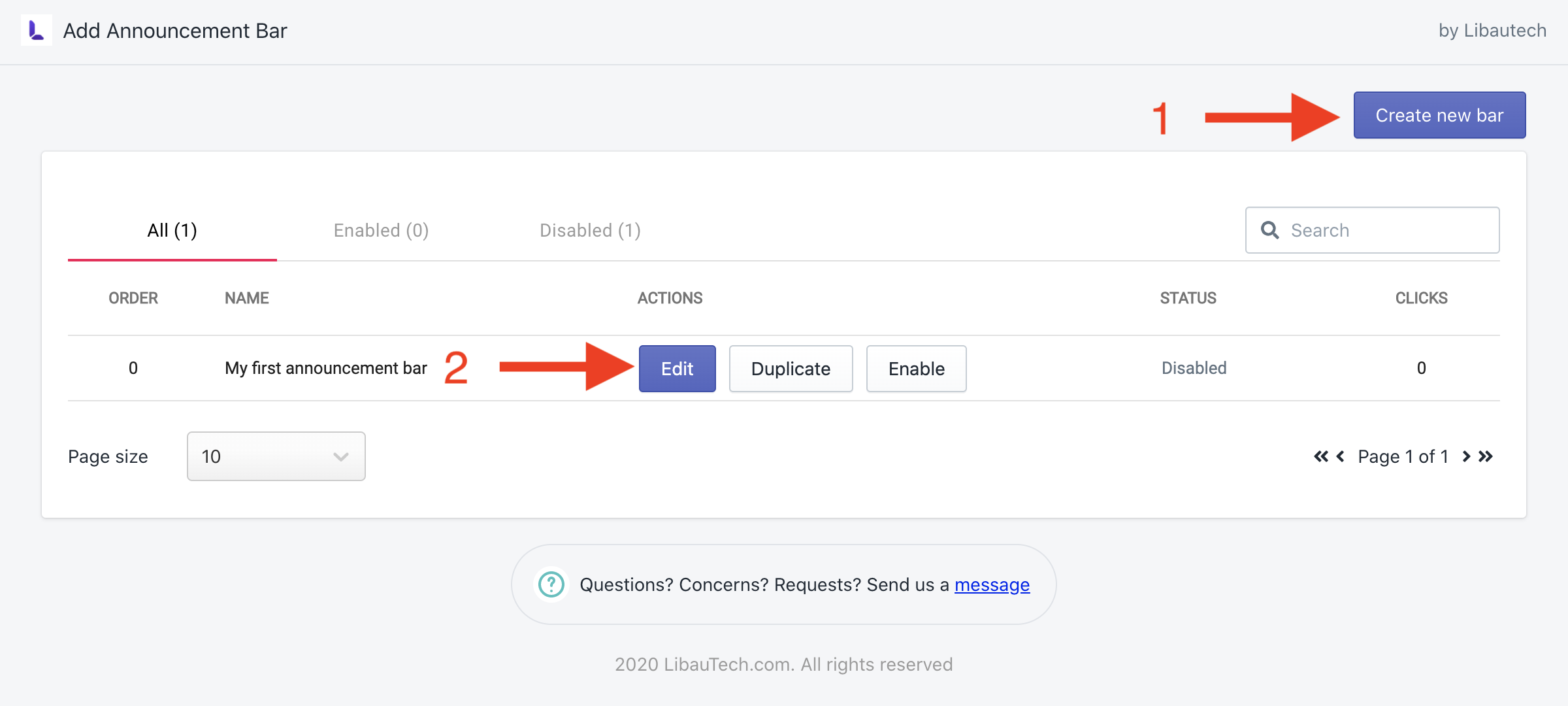Enable My first announcement bar
This screenshot has height=706, width=1568.
point(916,369)
